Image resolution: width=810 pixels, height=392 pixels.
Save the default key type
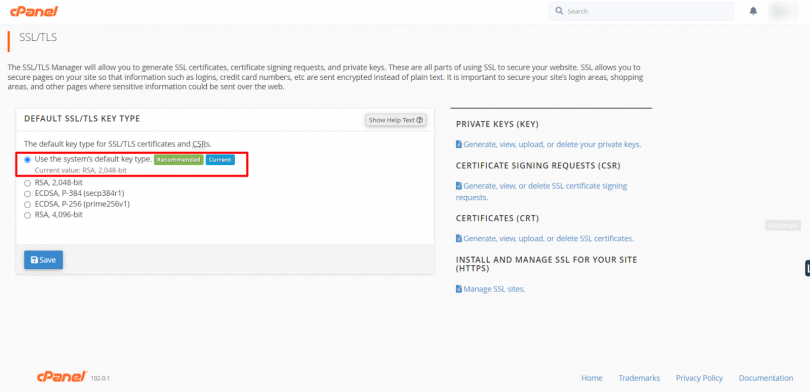pos(43,260)
